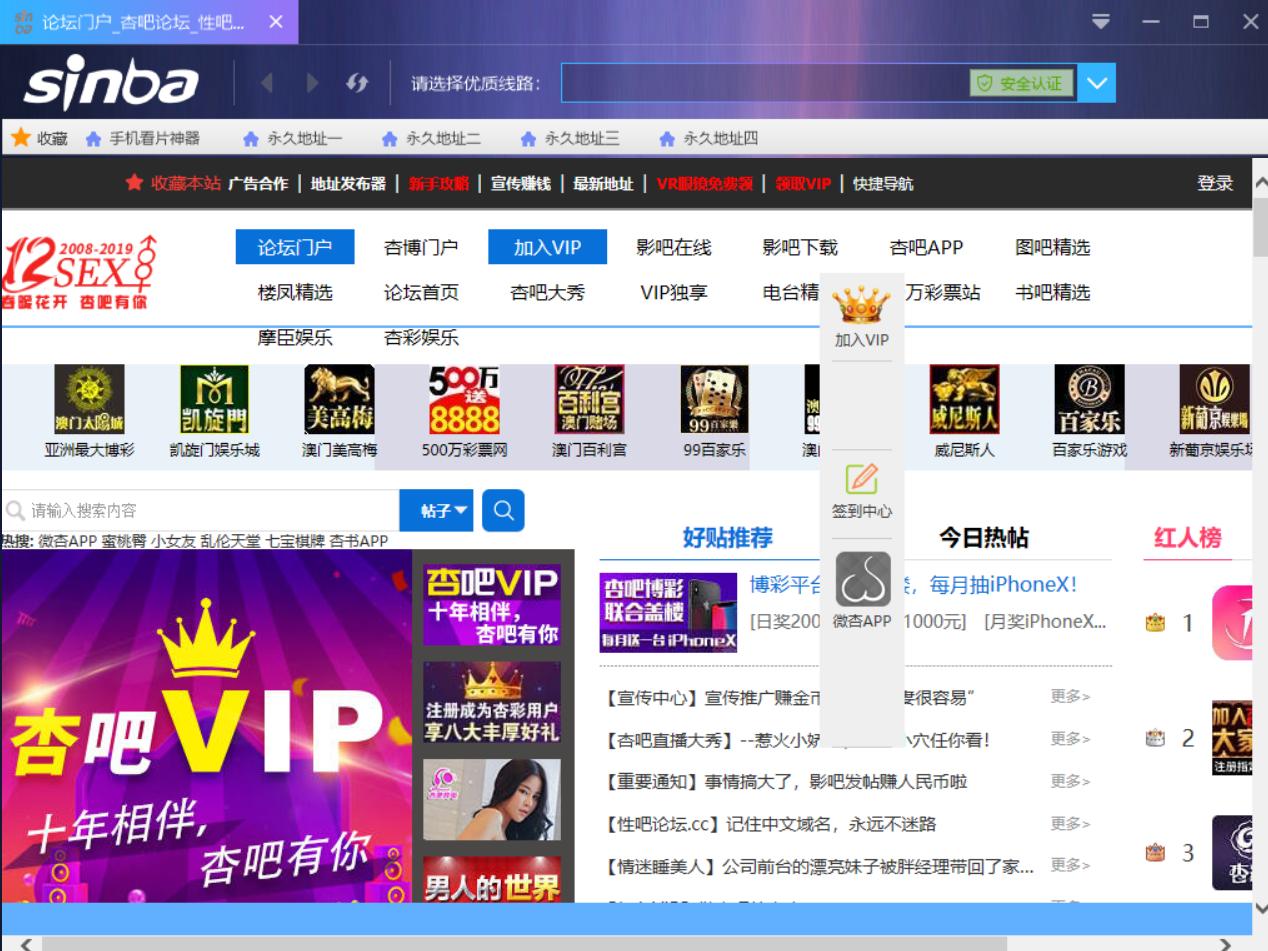Click the browser forward arrow
This screenshot has height=951, width=1268.
point(312,83)
